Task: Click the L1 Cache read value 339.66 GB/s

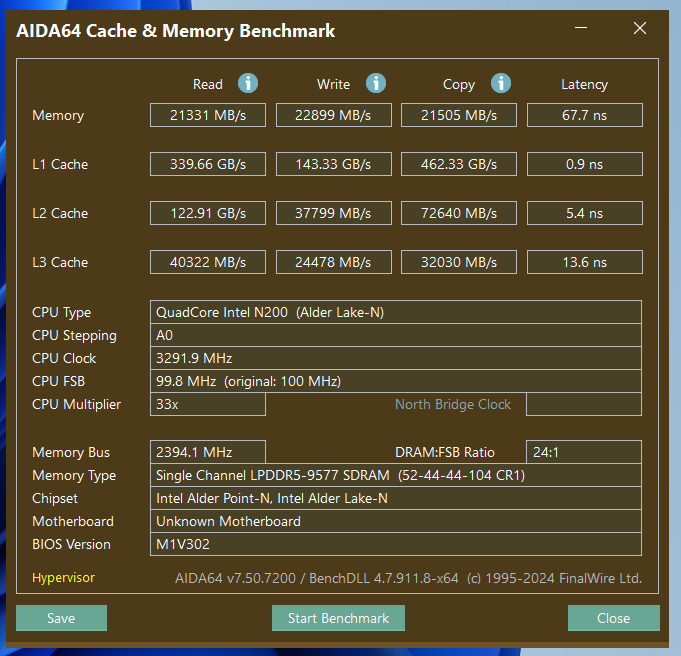Action: coord(208,164)
